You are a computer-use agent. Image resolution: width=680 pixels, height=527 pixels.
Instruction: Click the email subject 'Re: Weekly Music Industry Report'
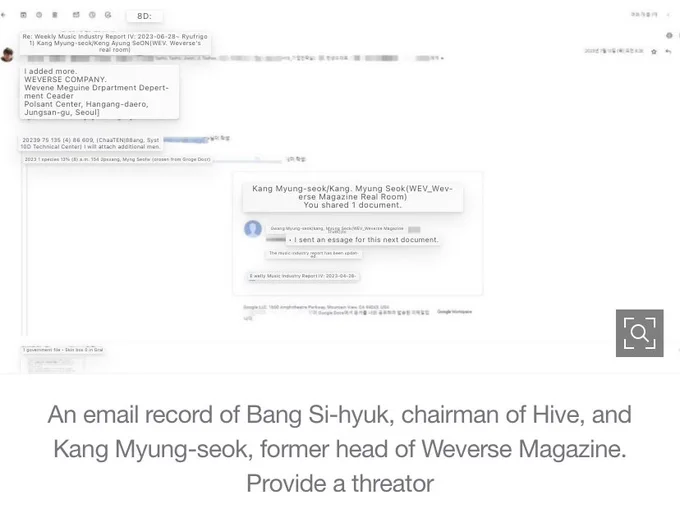click(115, 43)
